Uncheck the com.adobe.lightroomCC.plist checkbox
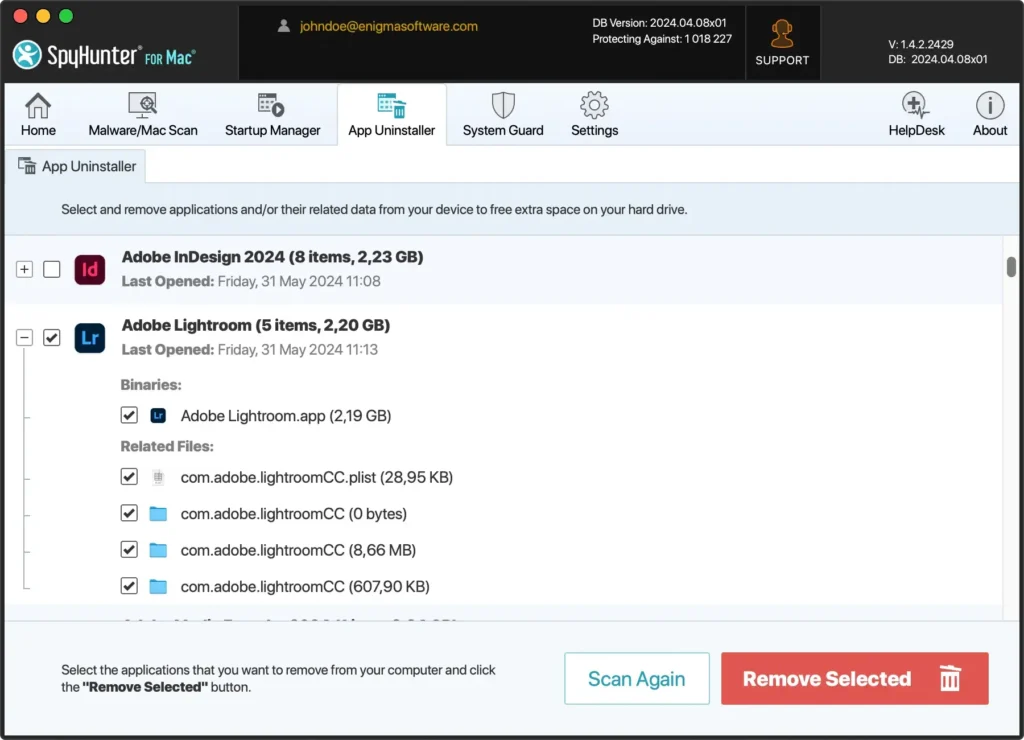Image resolution: width=1024 pixels, height=740 pixels. point(129,477)
